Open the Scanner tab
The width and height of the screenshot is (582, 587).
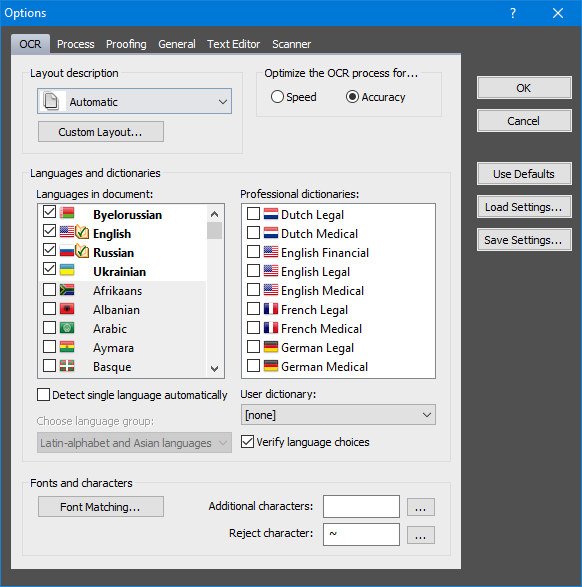coord(292,44)
